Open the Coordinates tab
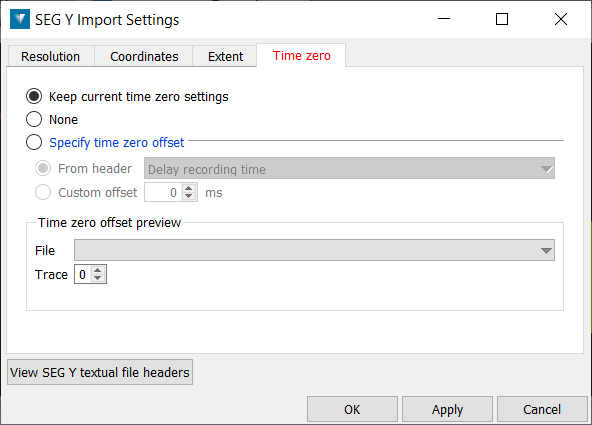Image resolution: width=592 pixels, height=425 pixels. pos(144,57)
